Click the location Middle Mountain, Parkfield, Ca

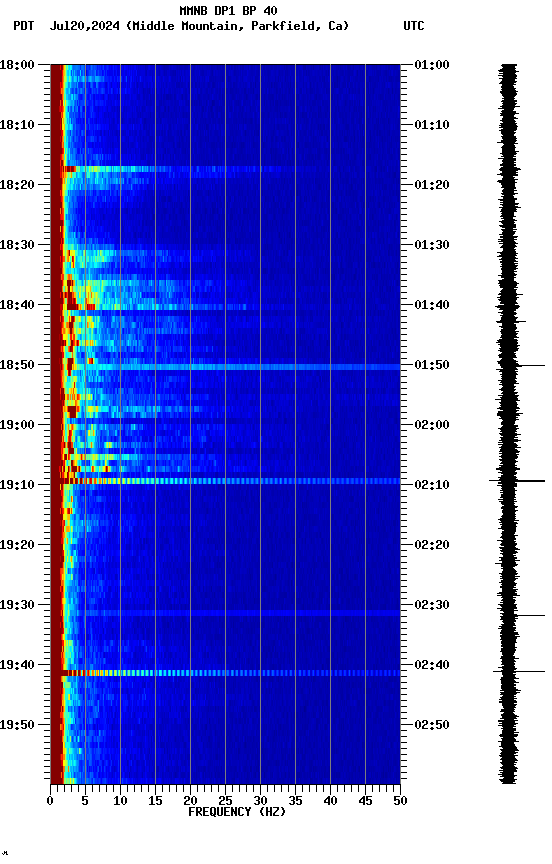pos(237,26)
